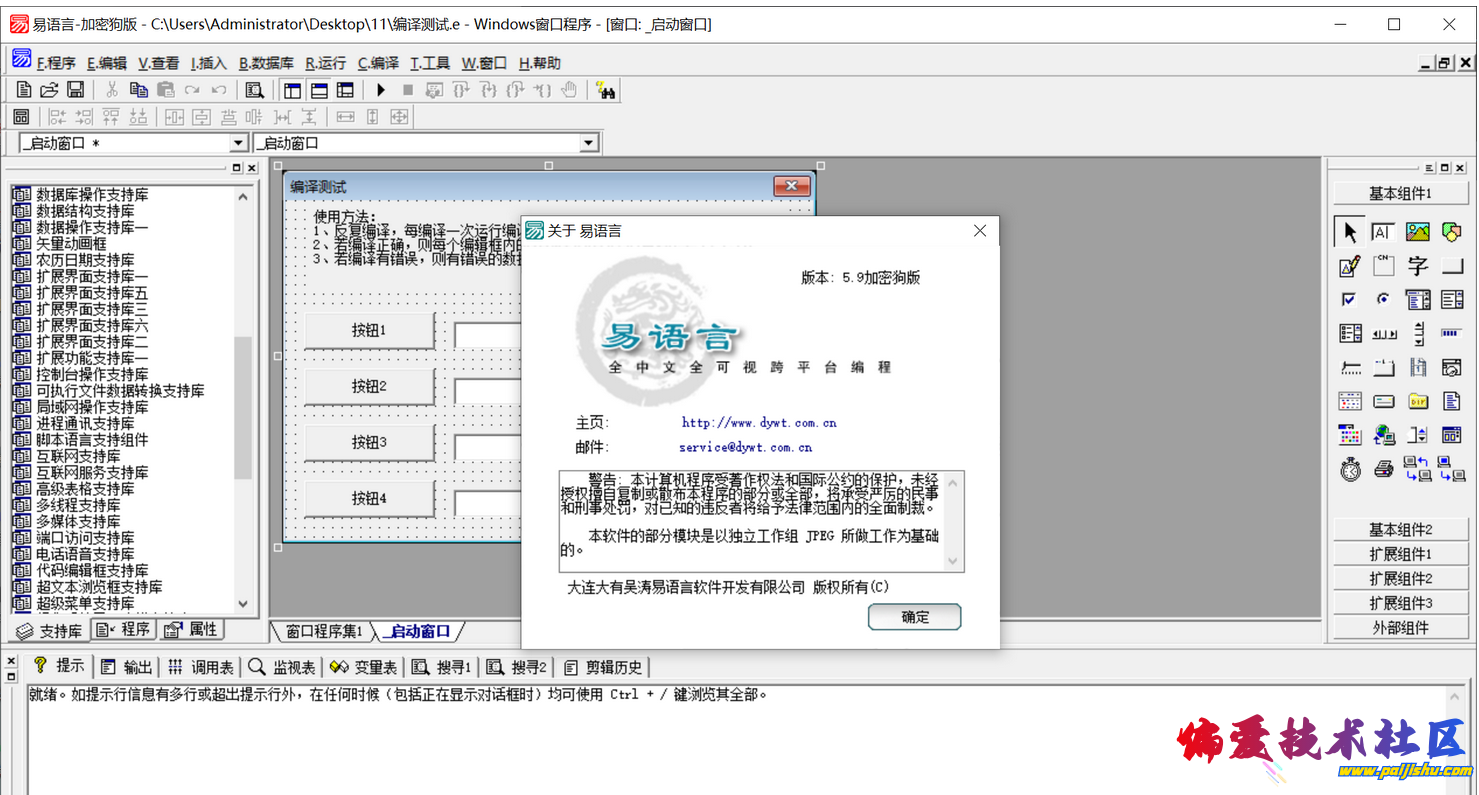This screenshot has height=795, width=1479.
Task: Click the Save toolbar icon
Action: tap(73, 89)
